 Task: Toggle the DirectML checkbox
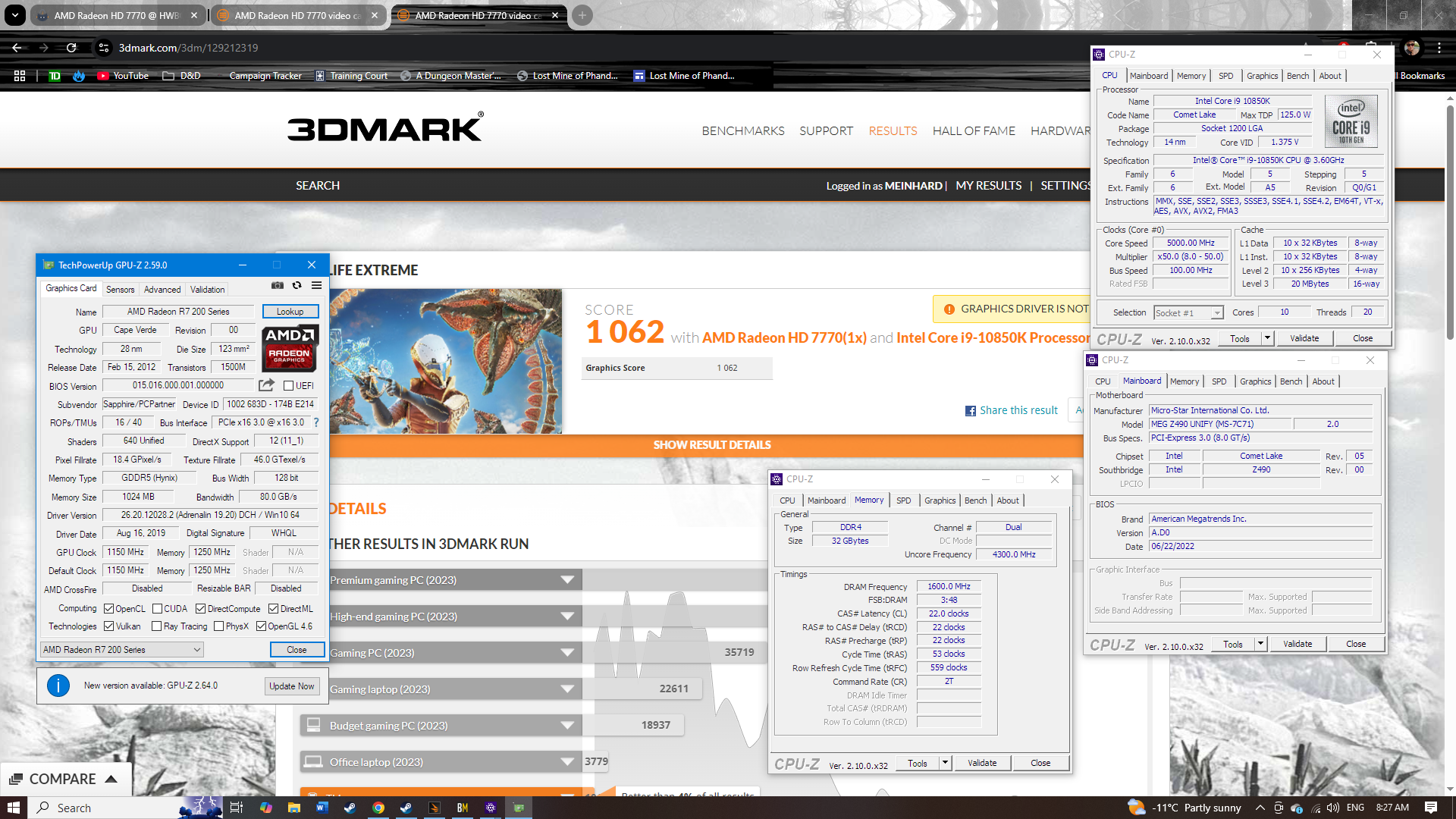(x=274, y=609)
